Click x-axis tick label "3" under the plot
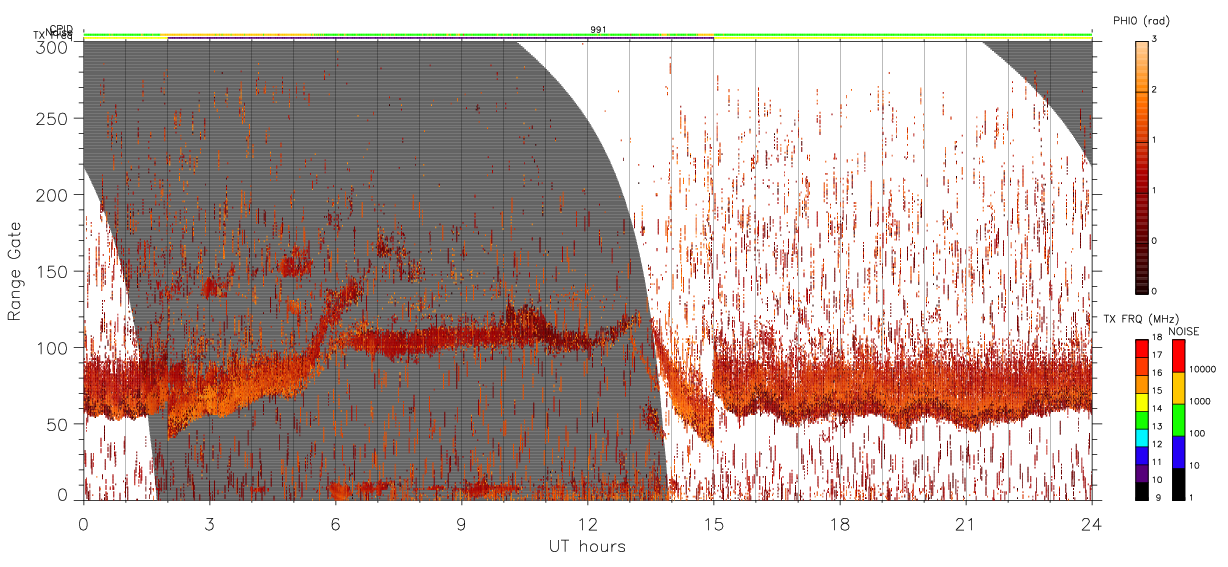Viewport: 1228px width, 567px height. tap(209, 525)
